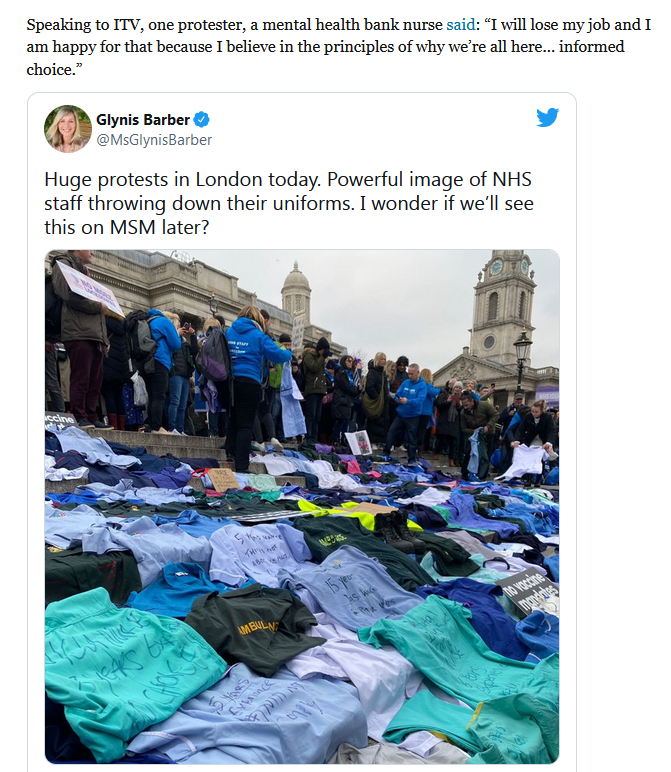Click the domed building tower in photo

point(296,294)
